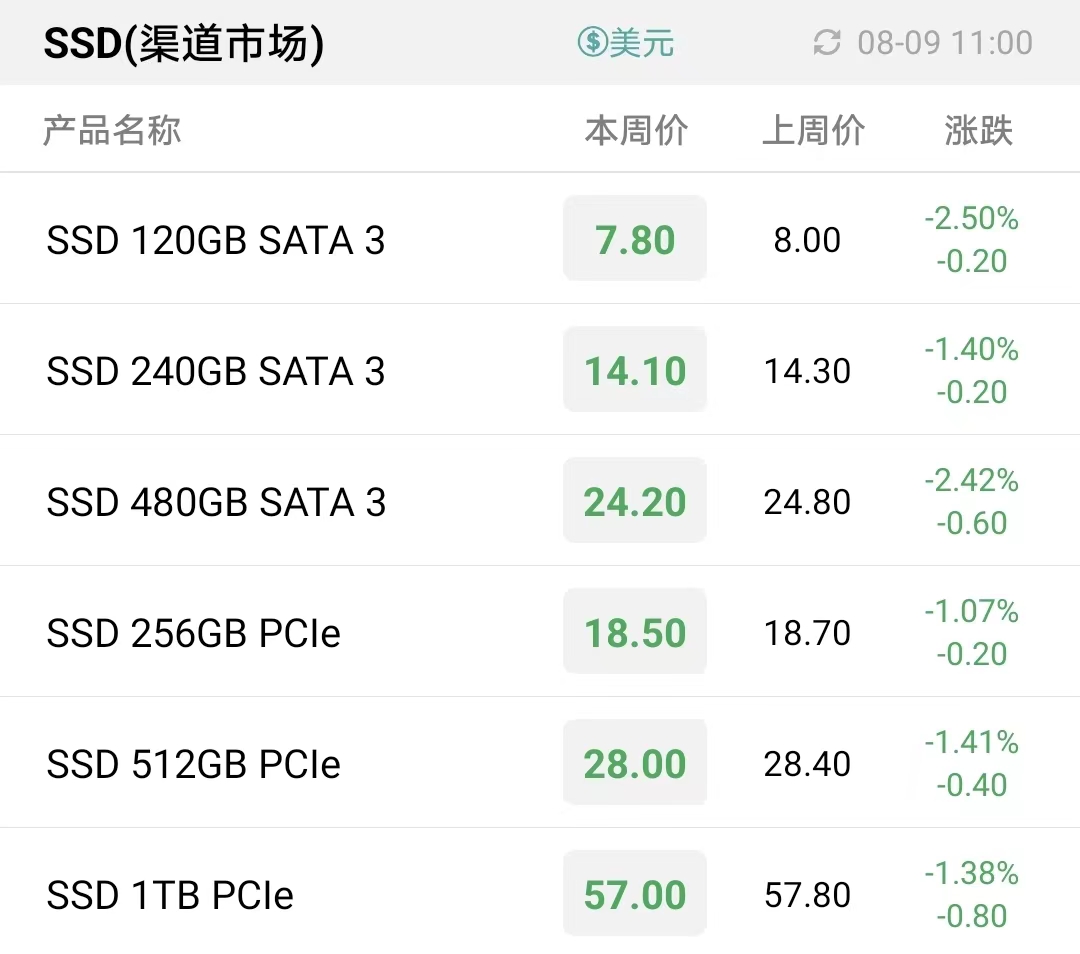Sort by the 涨跌 column header

click(x=978, y=130)
